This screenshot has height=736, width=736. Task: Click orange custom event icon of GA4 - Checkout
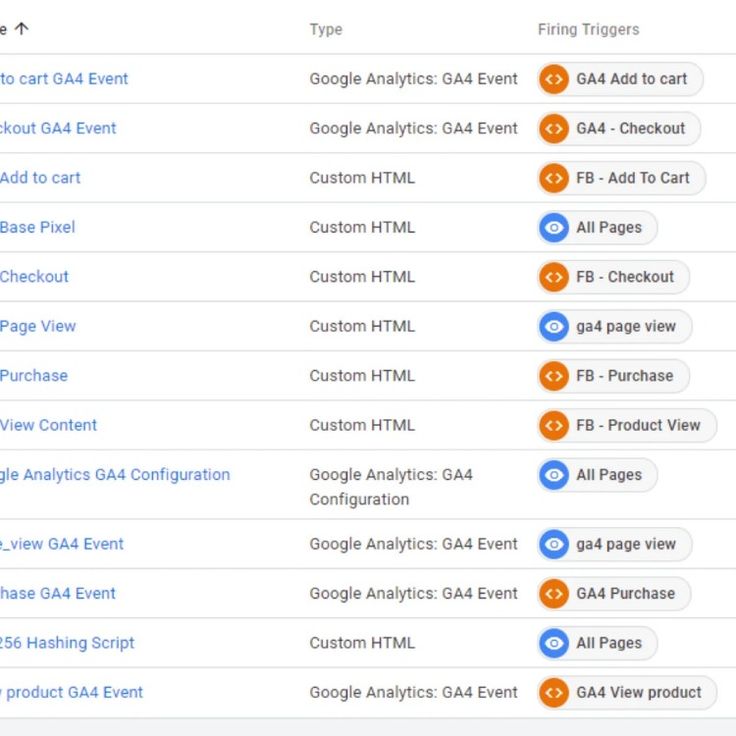click(554, 128)
